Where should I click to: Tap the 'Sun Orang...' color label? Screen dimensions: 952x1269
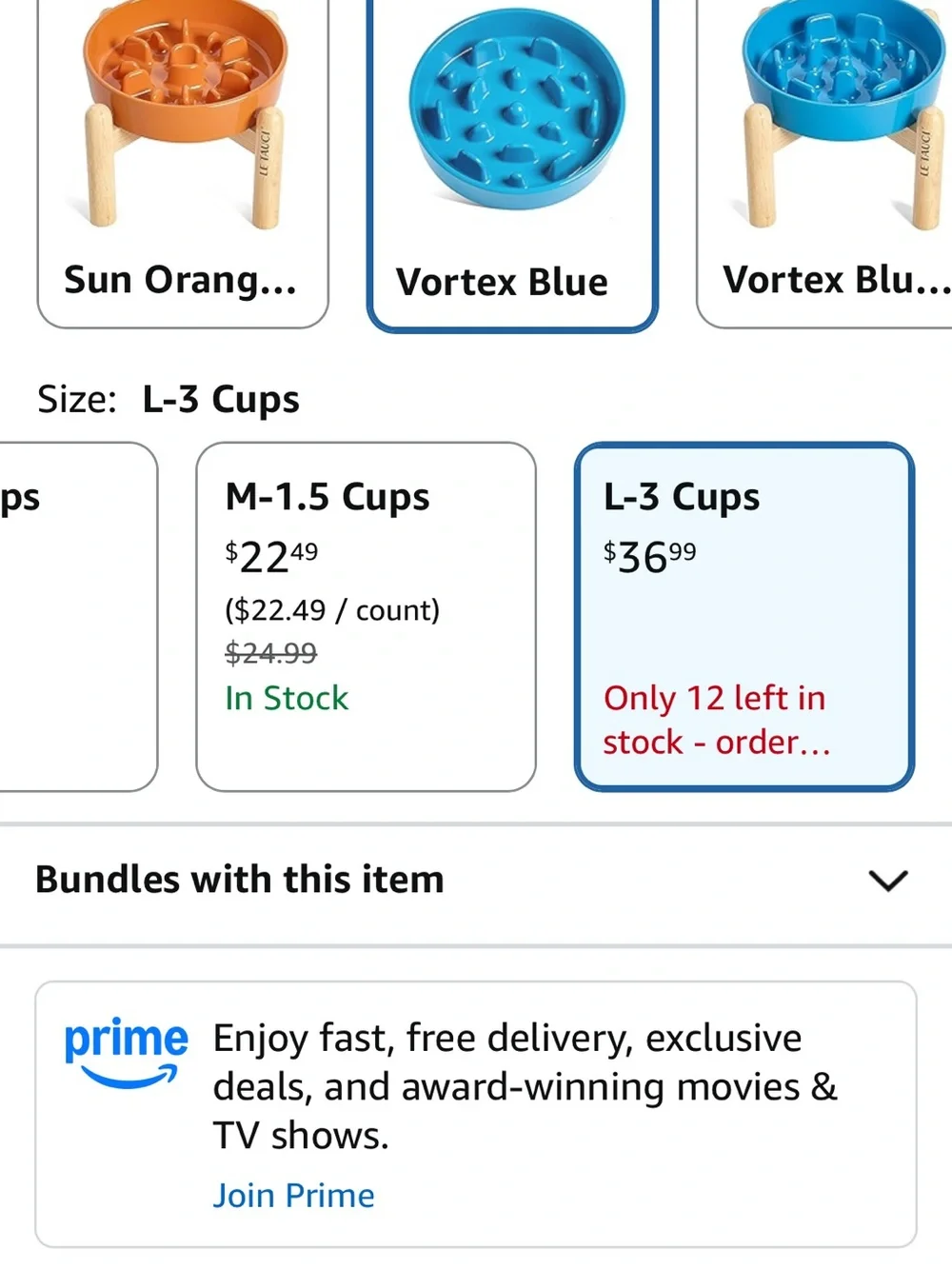181,280
